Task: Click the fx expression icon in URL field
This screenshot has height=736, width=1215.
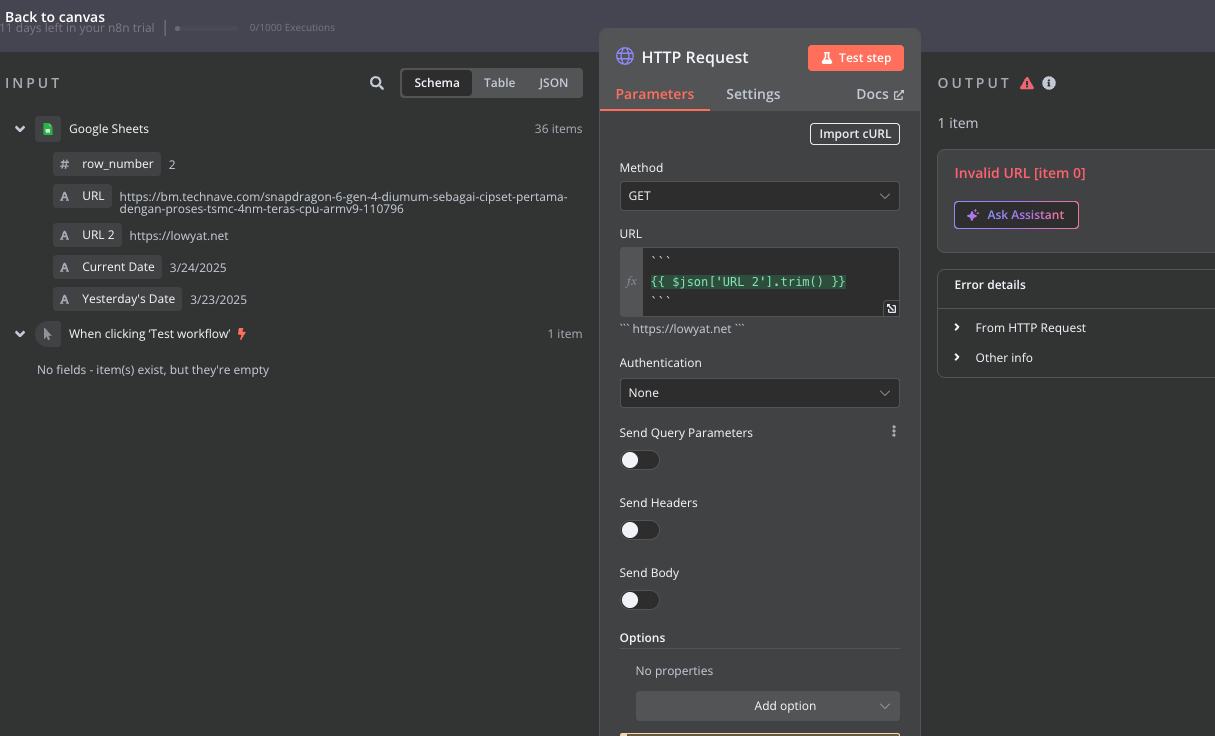Action: pos(631,282)
